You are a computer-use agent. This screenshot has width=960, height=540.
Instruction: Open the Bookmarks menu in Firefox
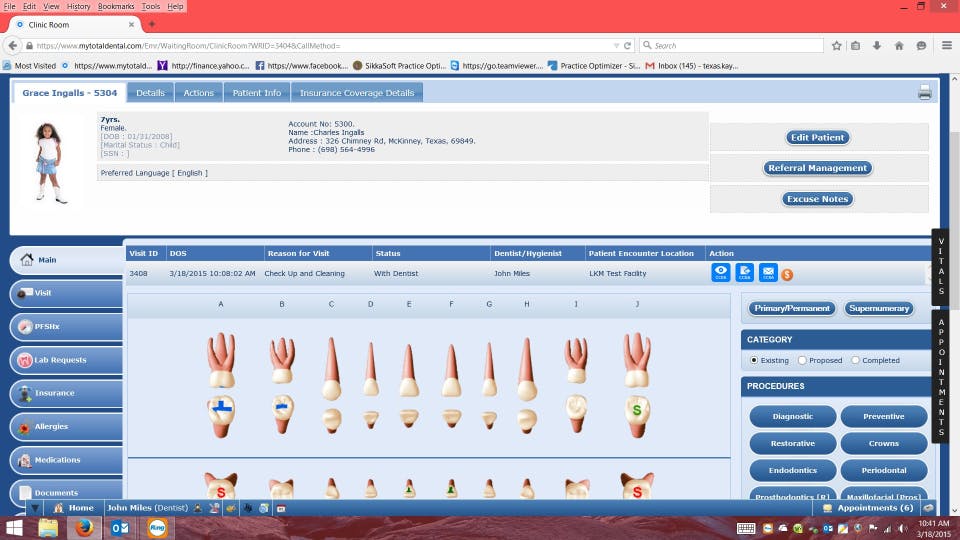coord(116,6)
